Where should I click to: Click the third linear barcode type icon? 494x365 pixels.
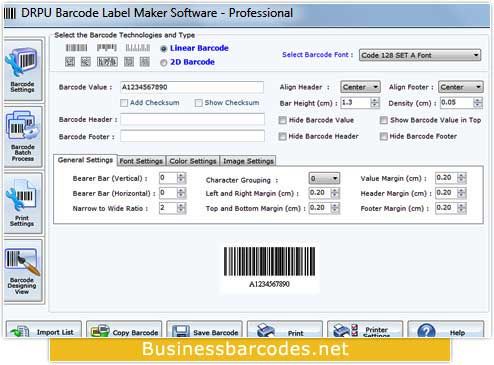click(x=138, y=48)
